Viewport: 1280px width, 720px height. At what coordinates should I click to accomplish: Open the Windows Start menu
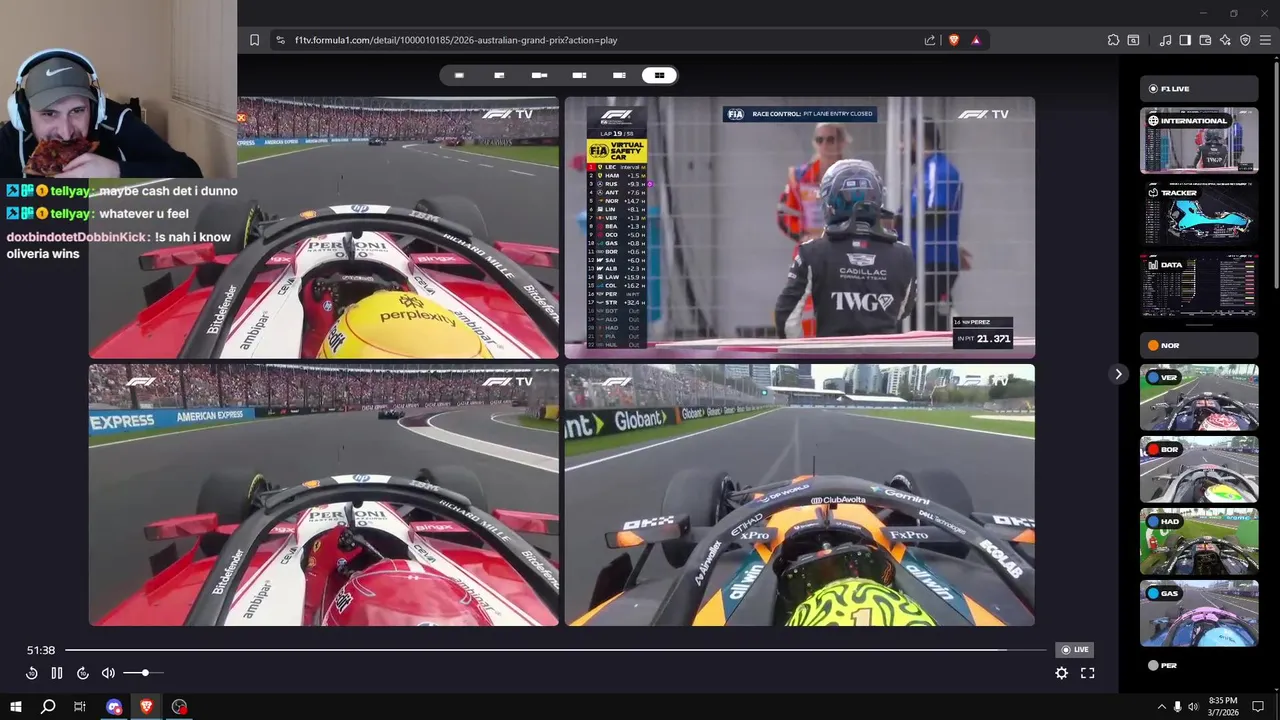pyautogui.click(x=16, y=706)
